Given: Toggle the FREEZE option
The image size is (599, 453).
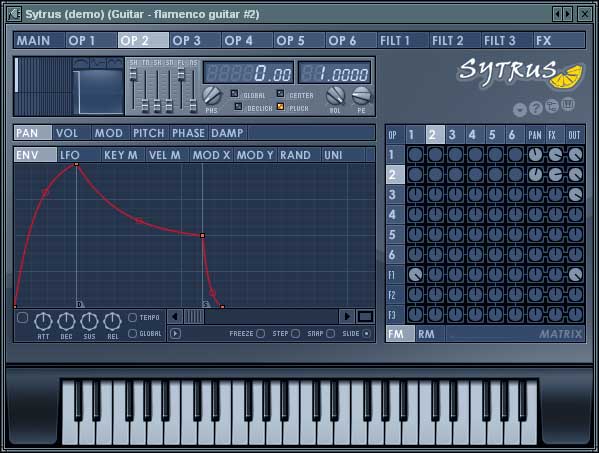Looking at the screenshot, I should [261, 333].
